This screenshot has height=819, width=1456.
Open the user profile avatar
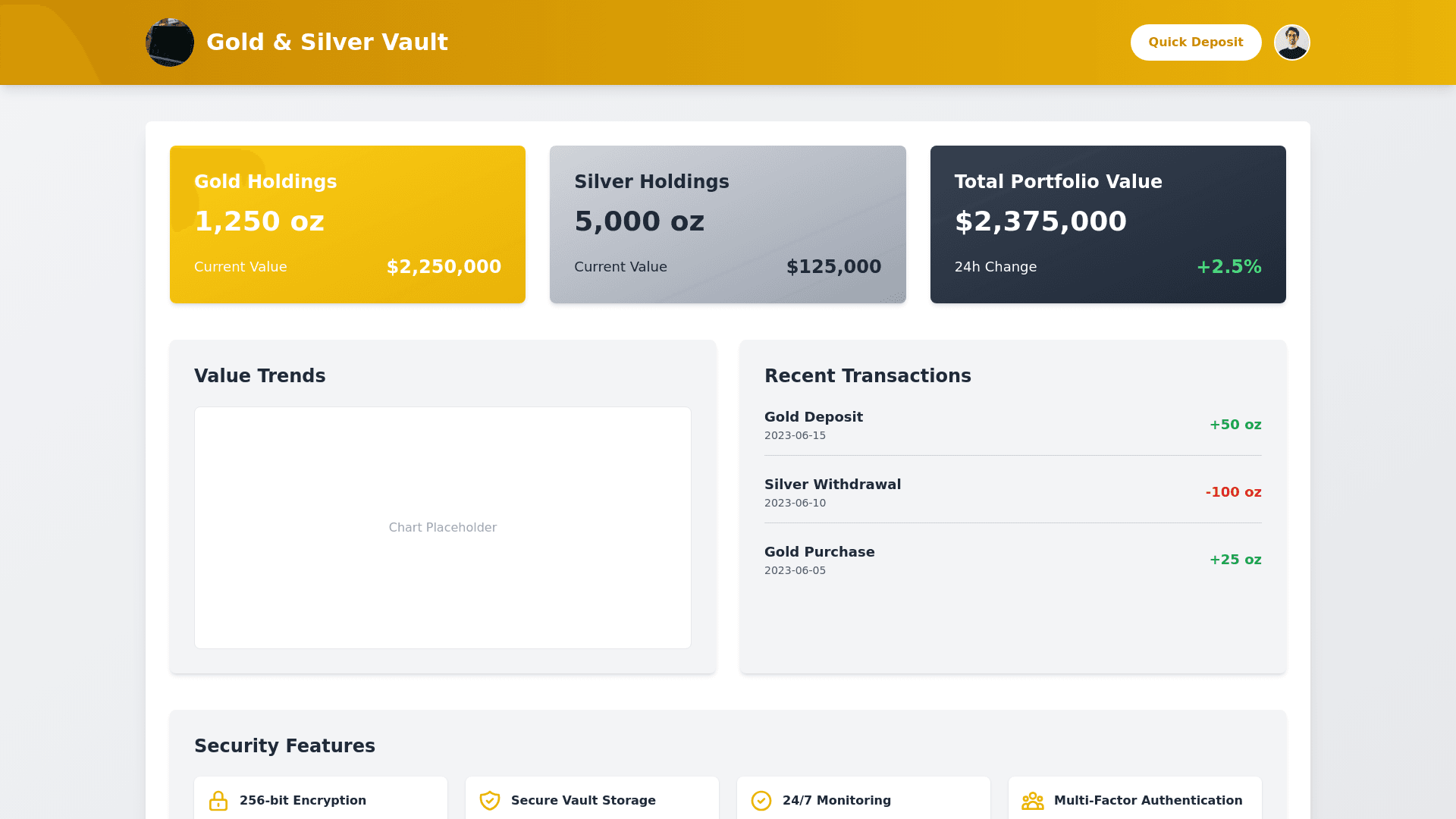[1291, 42]
